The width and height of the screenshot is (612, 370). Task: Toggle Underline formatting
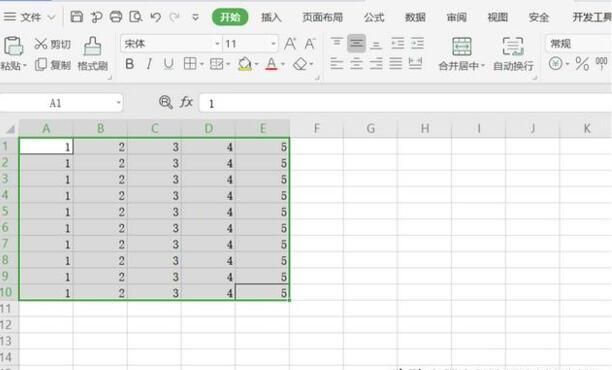point(169,64)
